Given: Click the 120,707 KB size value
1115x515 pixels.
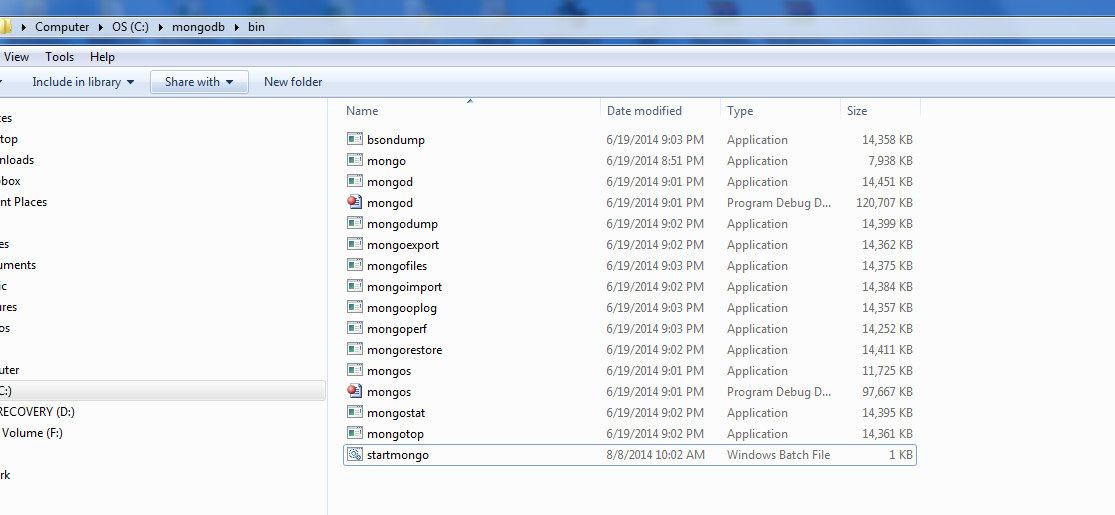Looking at the screenshot, I should 884,203.
